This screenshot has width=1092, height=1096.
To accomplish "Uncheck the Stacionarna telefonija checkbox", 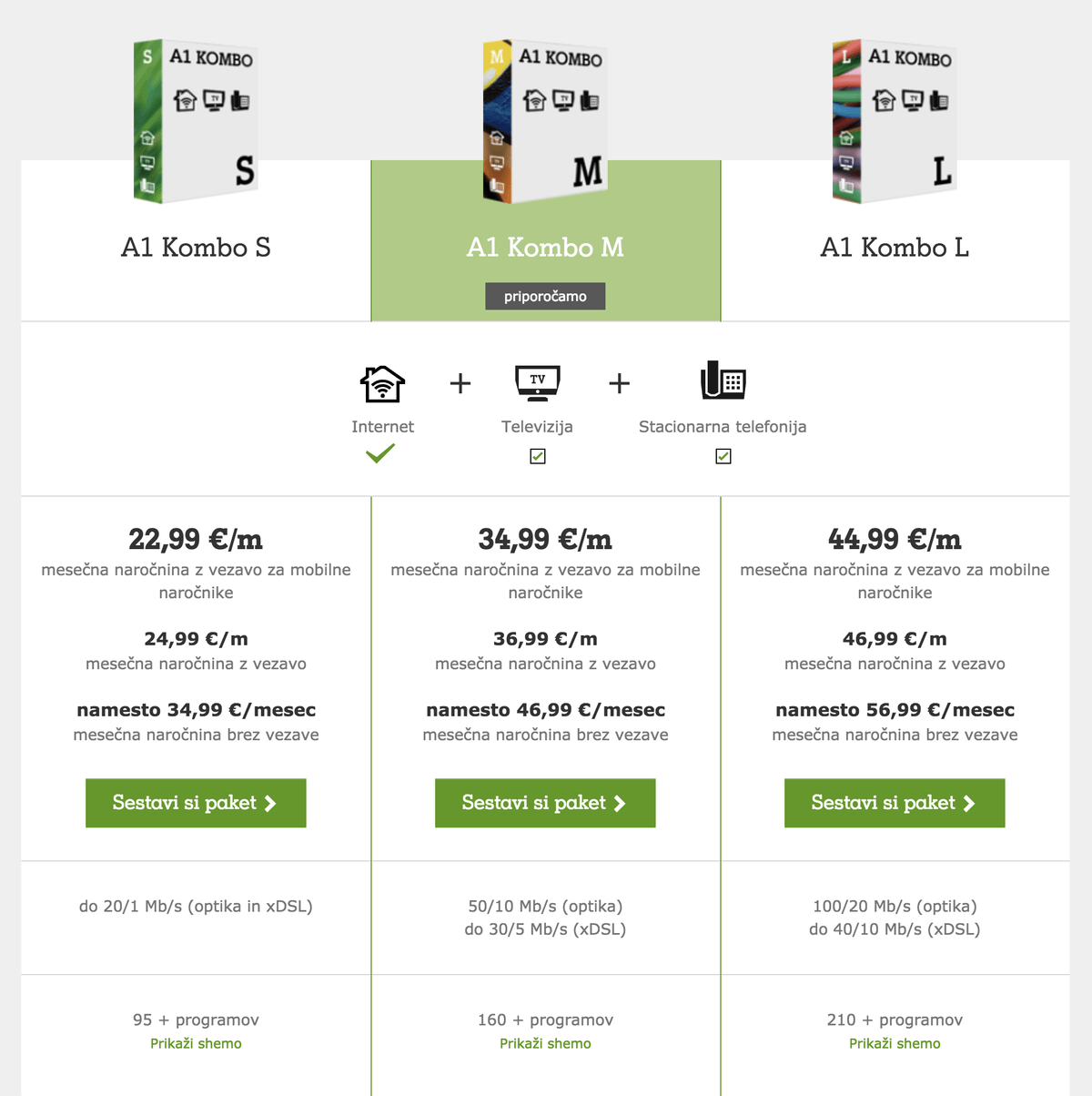I will [x=723, y=456].
